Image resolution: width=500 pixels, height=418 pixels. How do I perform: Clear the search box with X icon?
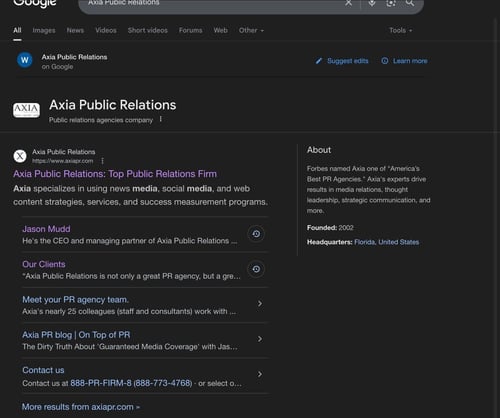tap(348, 3)
